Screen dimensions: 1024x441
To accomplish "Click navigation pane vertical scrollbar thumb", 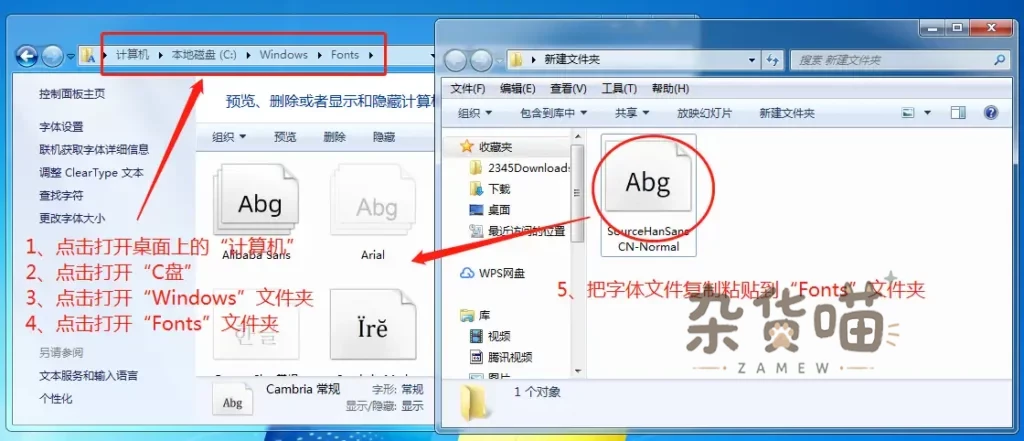I will 577,192.
